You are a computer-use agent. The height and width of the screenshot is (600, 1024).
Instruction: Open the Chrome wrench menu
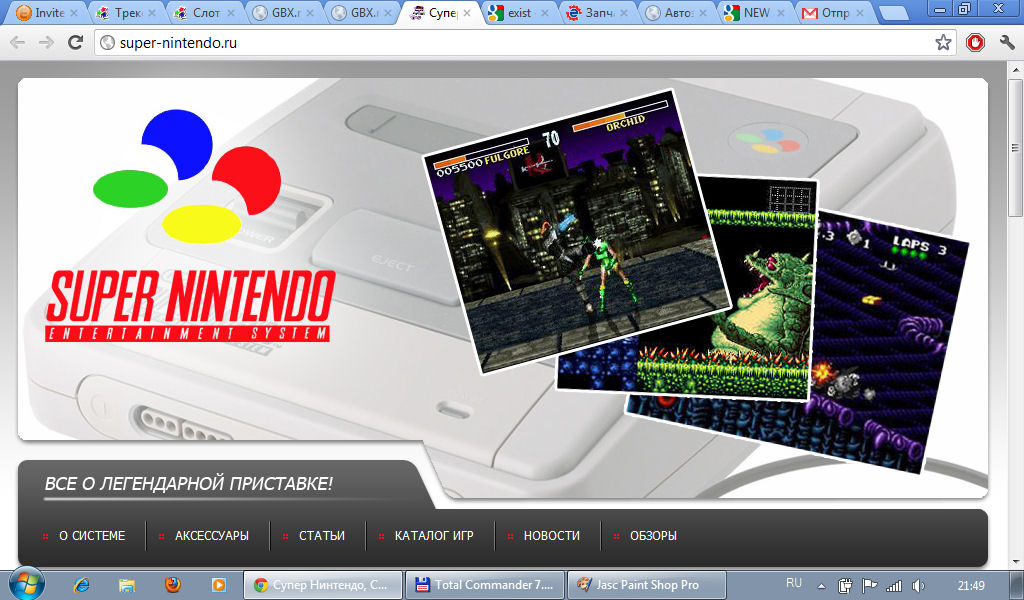coord(1007,43)
